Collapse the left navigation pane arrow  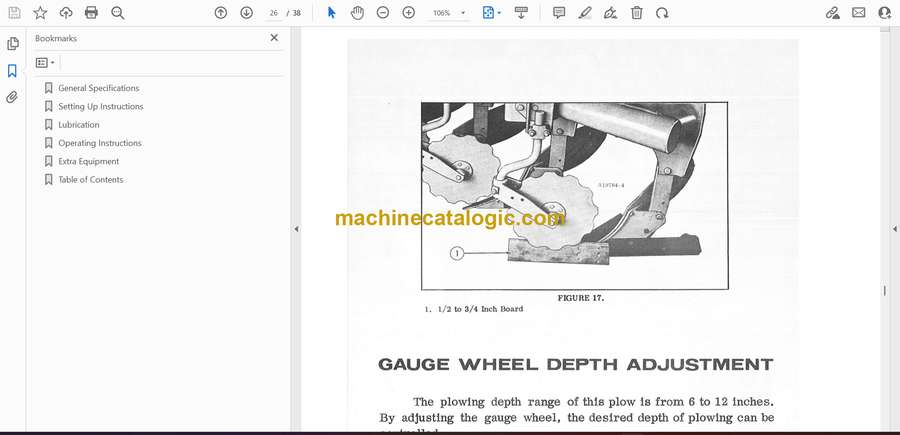[x=296, y=229]
